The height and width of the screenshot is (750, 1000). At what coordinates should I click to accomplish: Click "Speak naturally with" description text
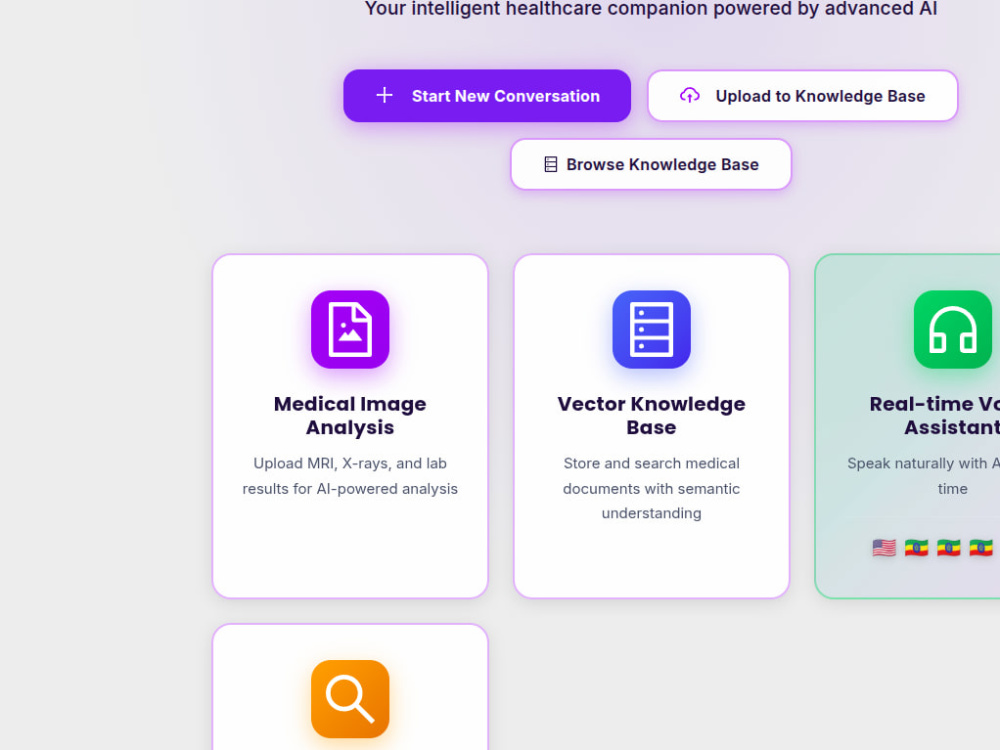coord(917,463)
